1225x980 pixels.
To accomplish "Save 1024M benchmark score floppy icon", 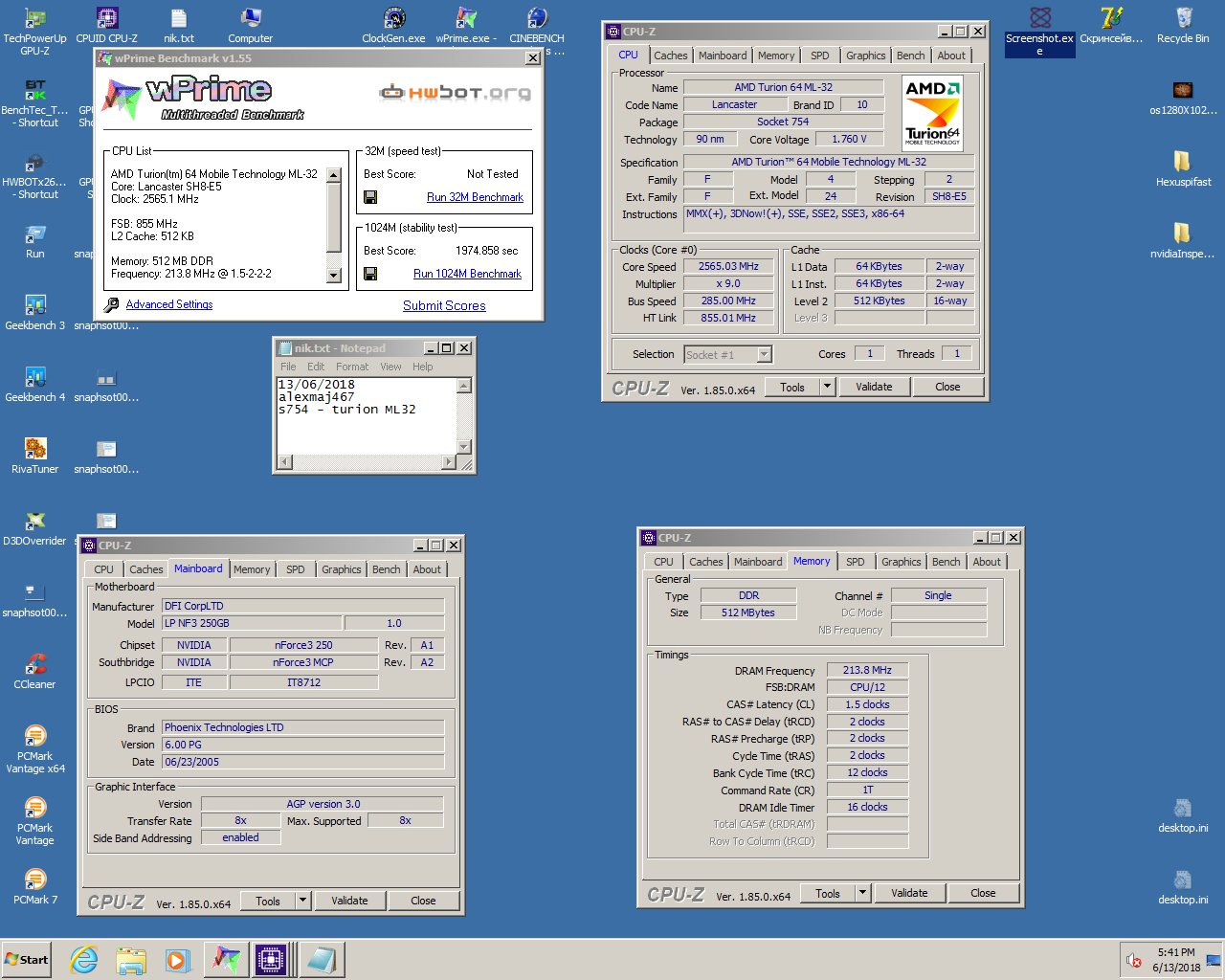I will [x=370, y=274].
